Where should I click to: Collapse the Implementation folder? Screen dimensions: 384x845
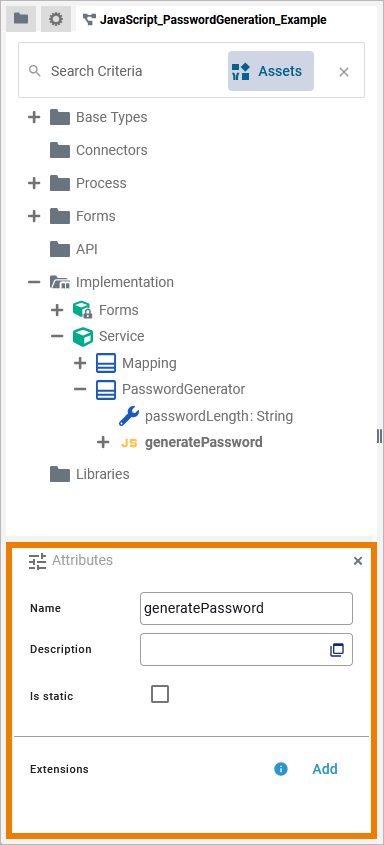(34, 282)
